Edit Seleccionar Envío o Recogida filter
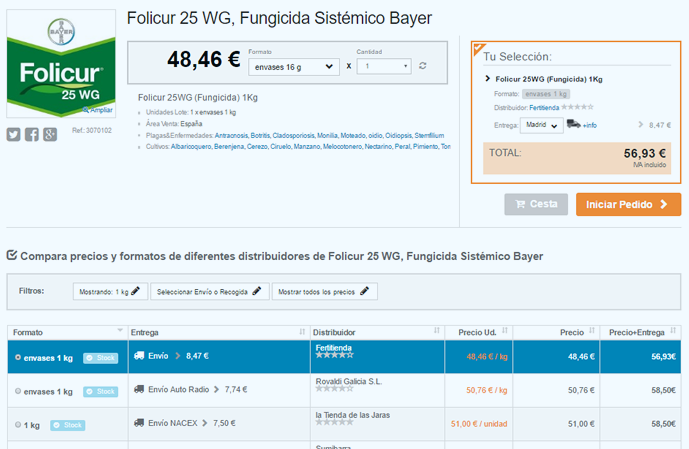689x449 pixels. click(x=210, y=291)
